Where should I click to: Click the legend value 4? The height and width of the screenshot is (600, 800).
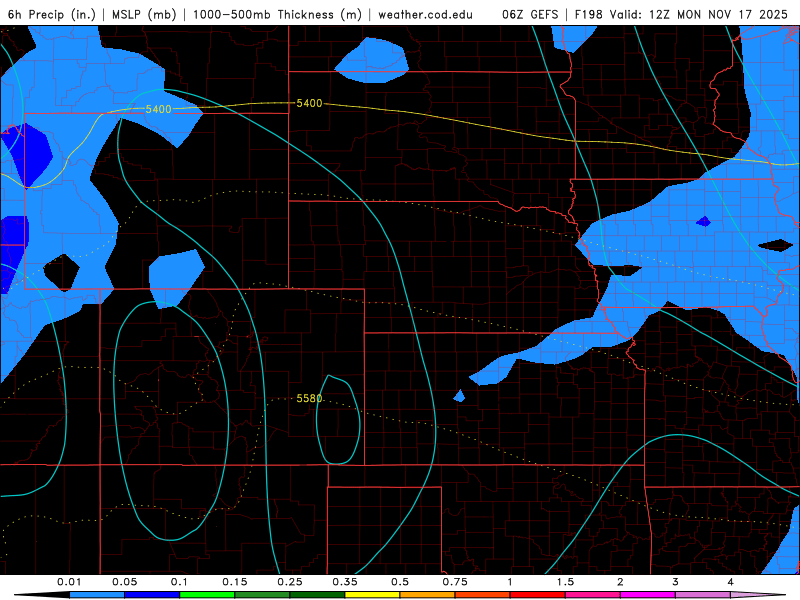click(x=731, y=582)
